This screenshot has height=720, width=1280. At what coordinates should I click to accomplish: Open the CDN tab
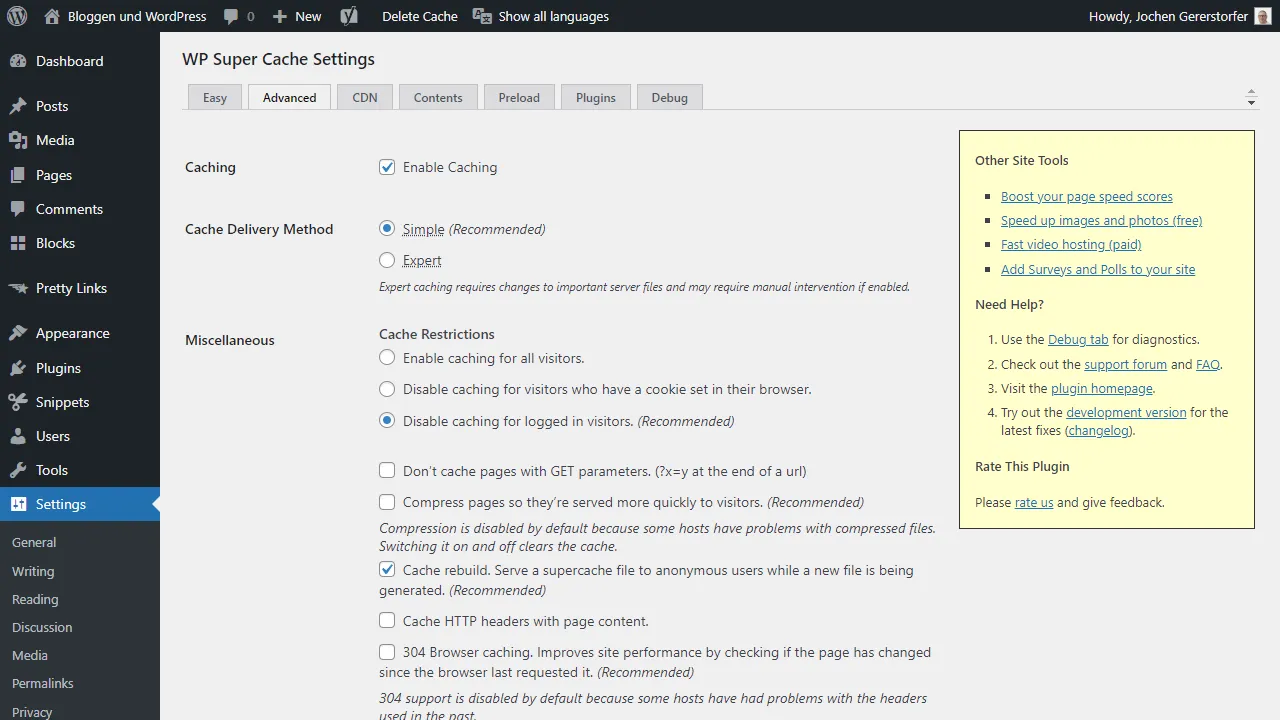click(365, 97)
